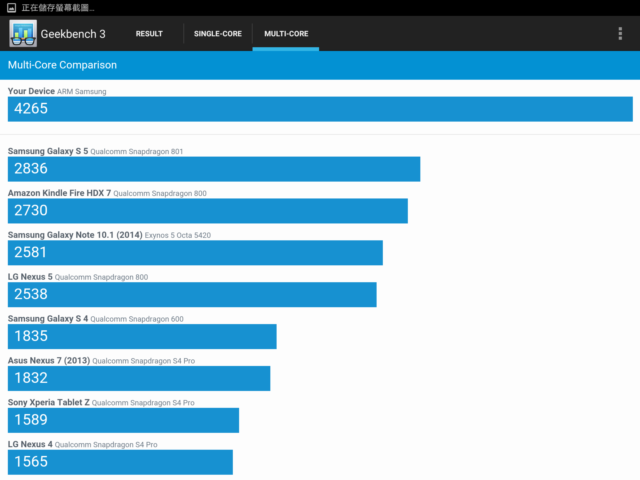Select the Nexus 7 score bar 1832

[139, 378]
